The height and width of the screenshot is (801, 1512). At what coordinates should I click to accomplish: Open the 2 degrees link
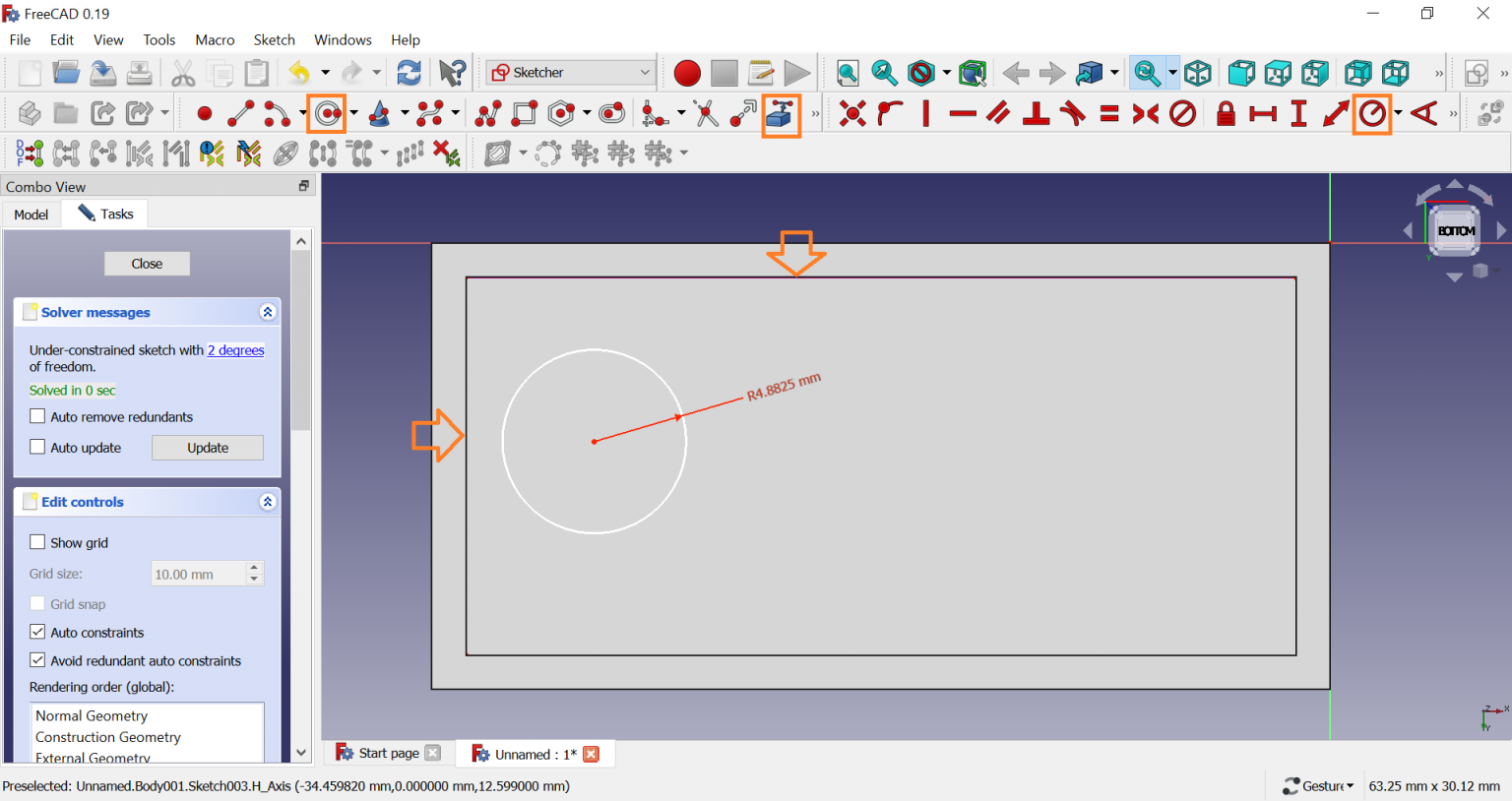pyautogui.click(x=236, y=350)
